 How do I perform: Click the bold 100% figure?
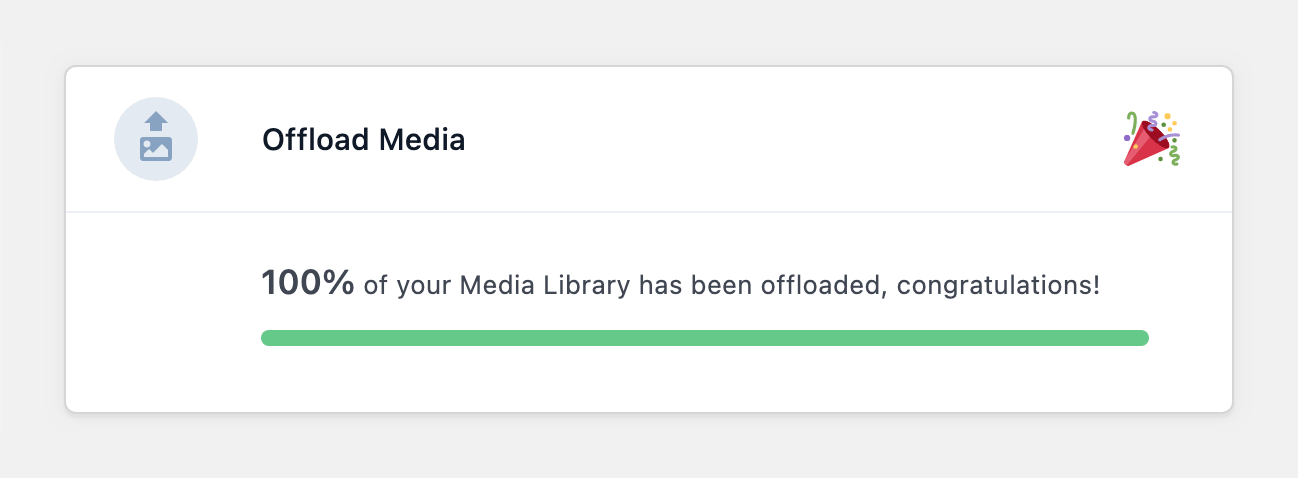click(x=308, y=283)
